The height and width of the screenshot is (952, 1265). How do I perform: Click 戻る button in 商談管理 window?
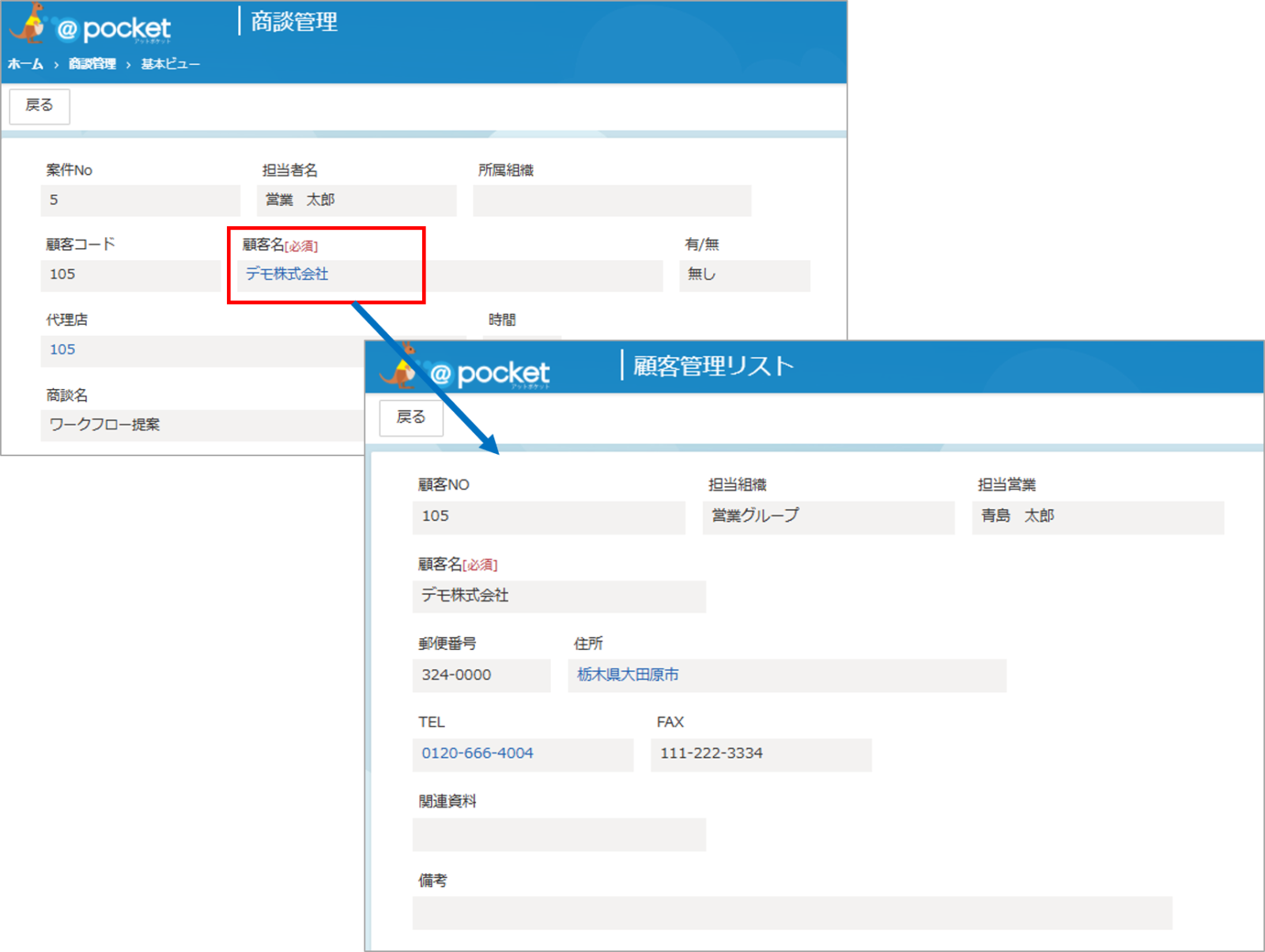click(40, 106)
